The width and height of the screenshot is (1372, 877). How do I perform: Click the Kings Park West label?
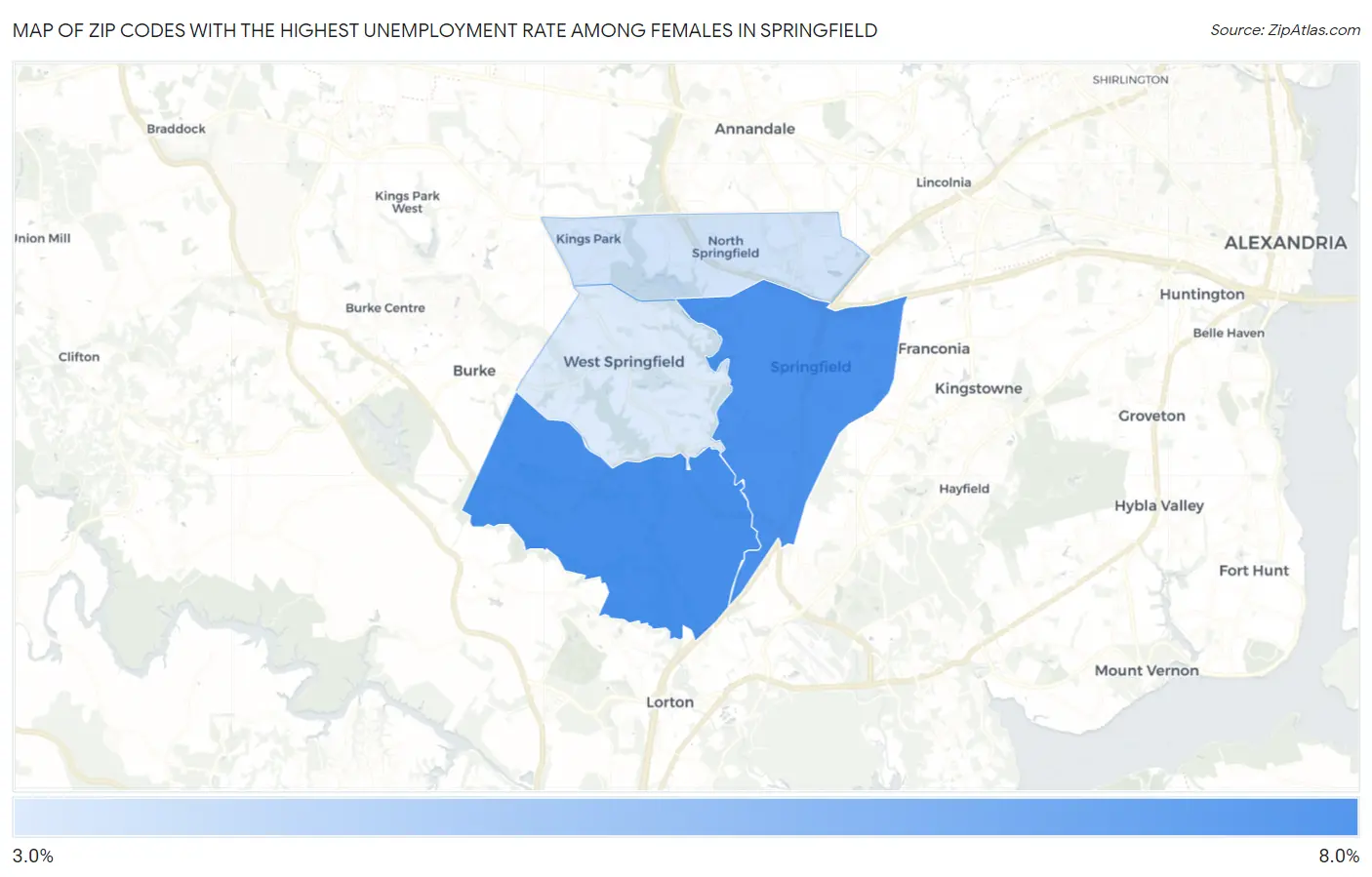[407, 202]
